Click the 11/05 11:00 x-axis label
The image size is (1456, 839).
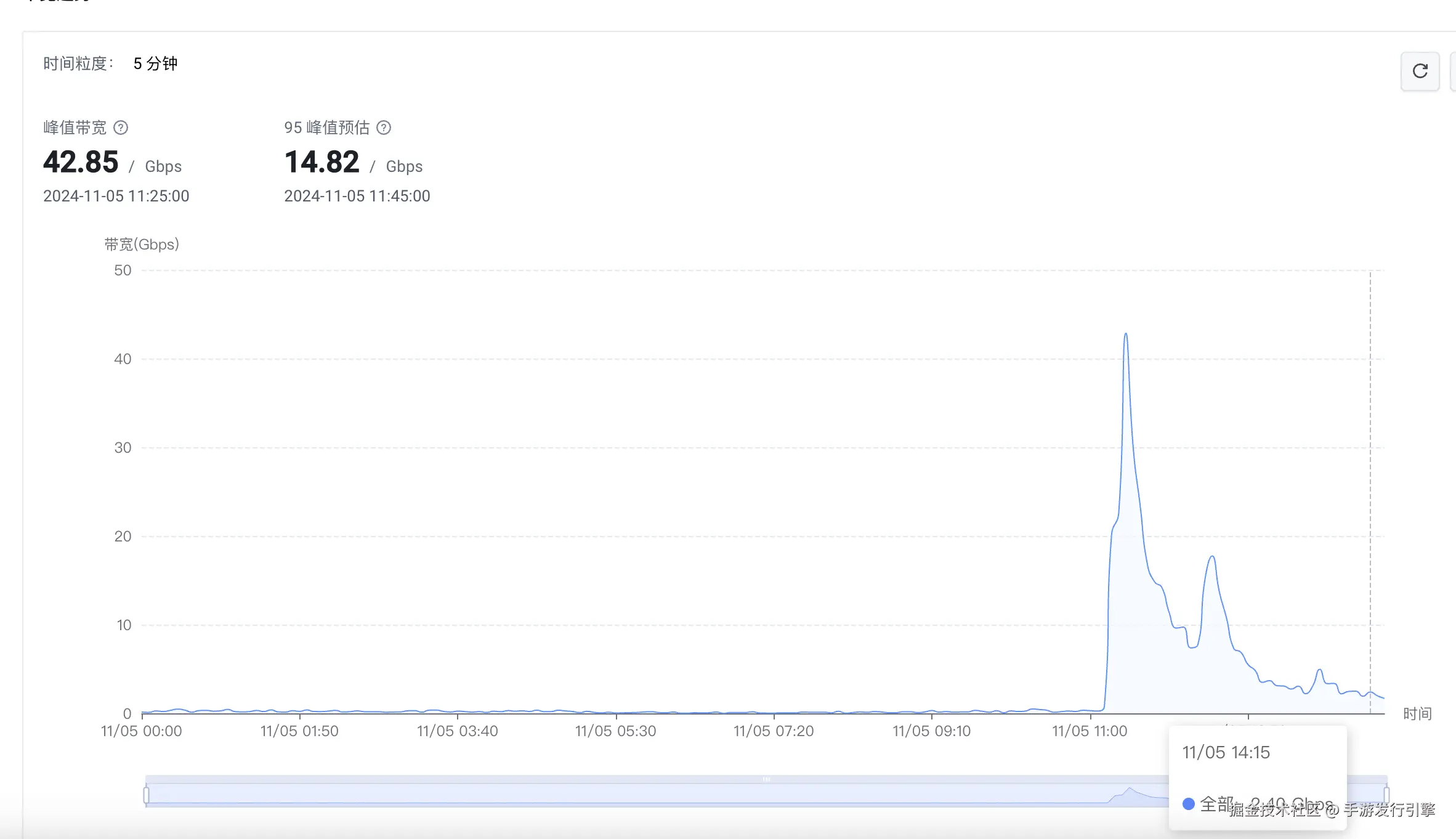pos(1090,731)
